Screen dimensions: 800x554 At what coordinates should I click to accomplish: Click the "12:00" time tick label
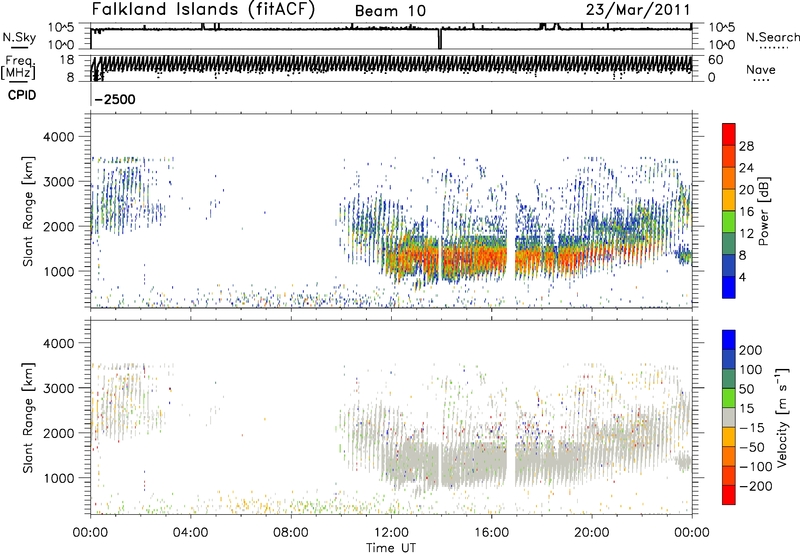click(391, 533)
